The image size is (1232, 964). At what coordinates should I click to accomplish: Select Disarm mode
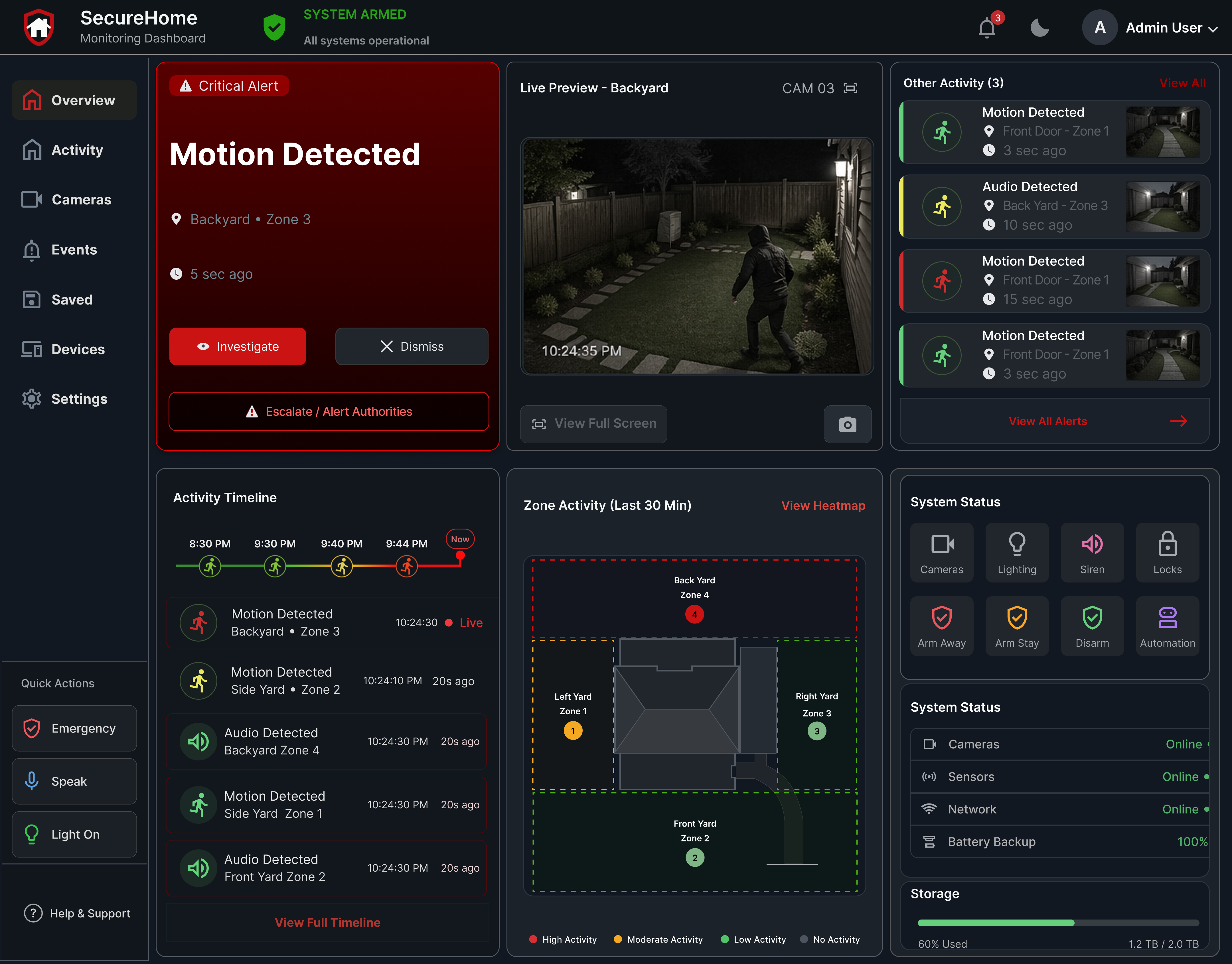(x=1092, y=626)
